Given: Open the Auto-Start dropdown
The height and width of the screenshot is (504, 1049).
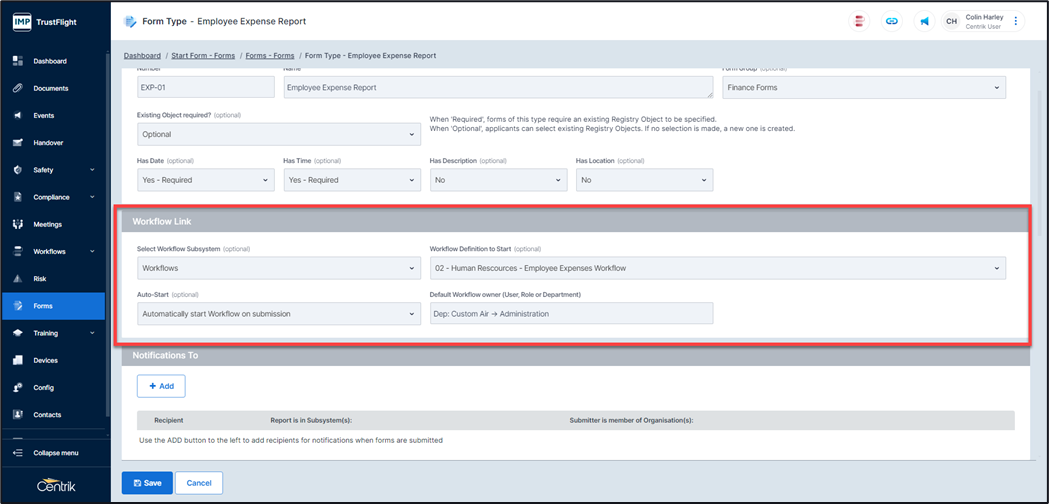Looking at the screenshot, I should pyautogui.click(x=279, y=314).
